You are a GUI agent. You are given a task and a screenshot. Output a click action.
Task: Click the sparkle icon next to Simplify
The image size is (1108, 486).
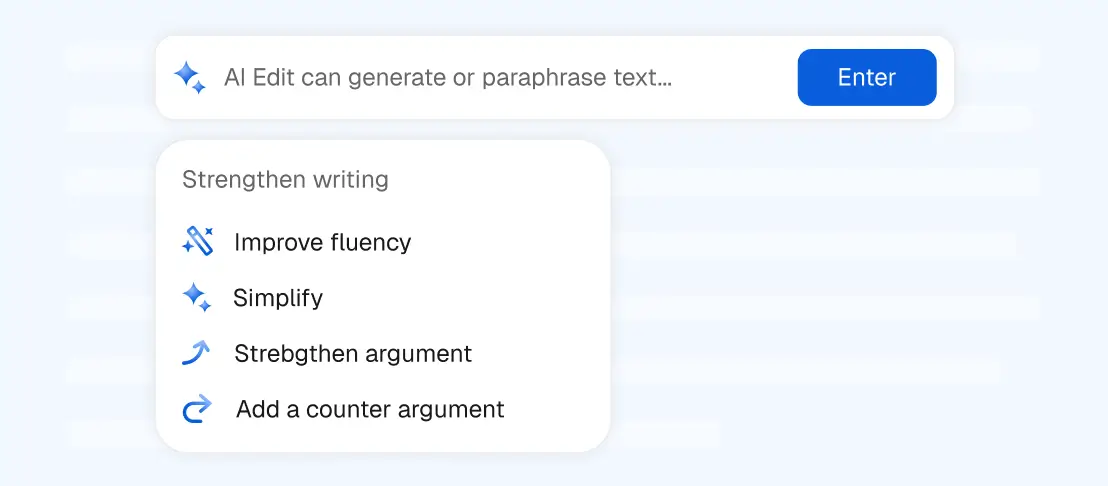coord(196,297)
